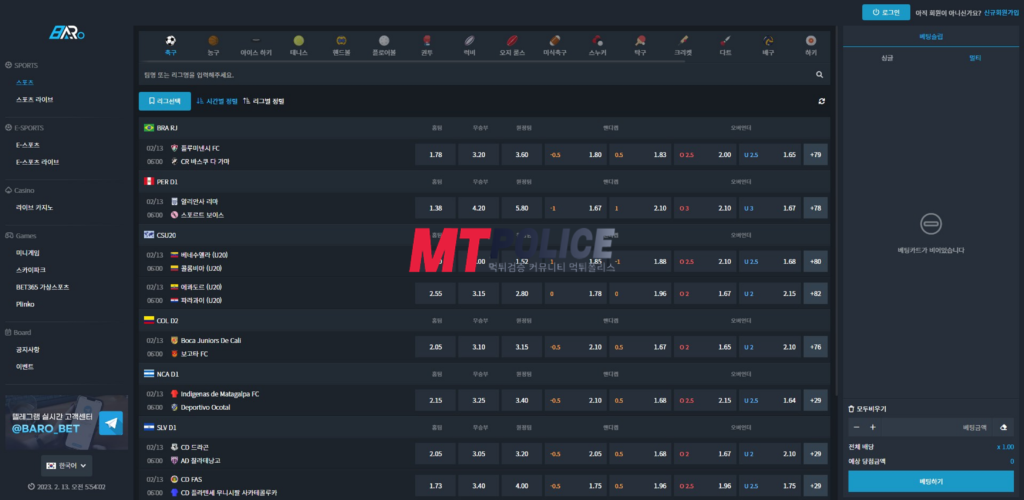Click the minus stake button

[857, 428]
